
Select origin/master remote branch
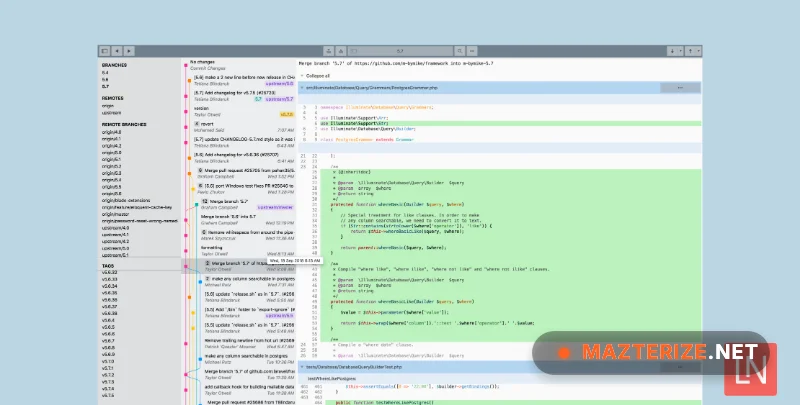pos(115,214)
